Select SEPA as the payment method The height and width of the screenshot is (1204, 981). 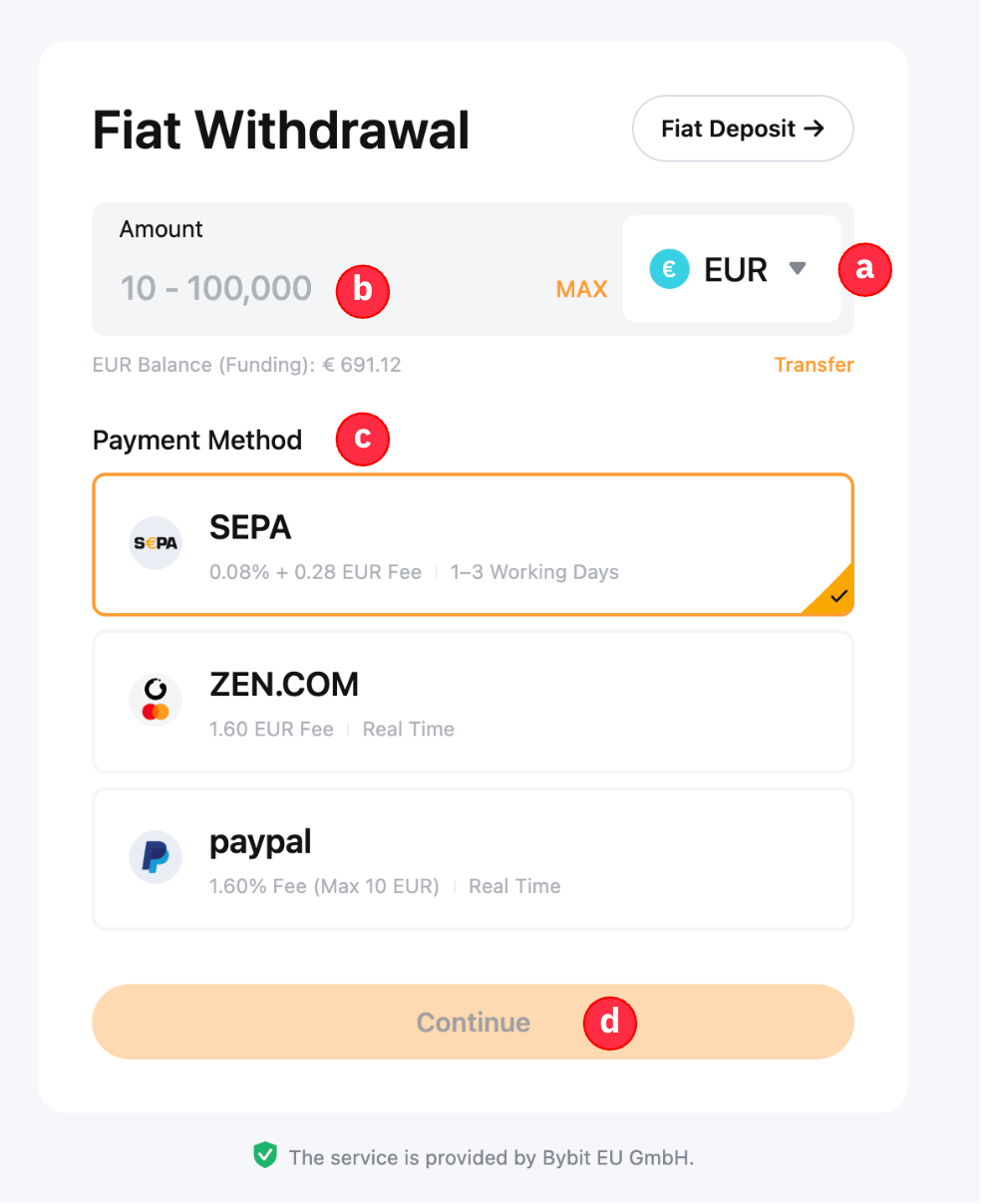[x=473, y=544]
